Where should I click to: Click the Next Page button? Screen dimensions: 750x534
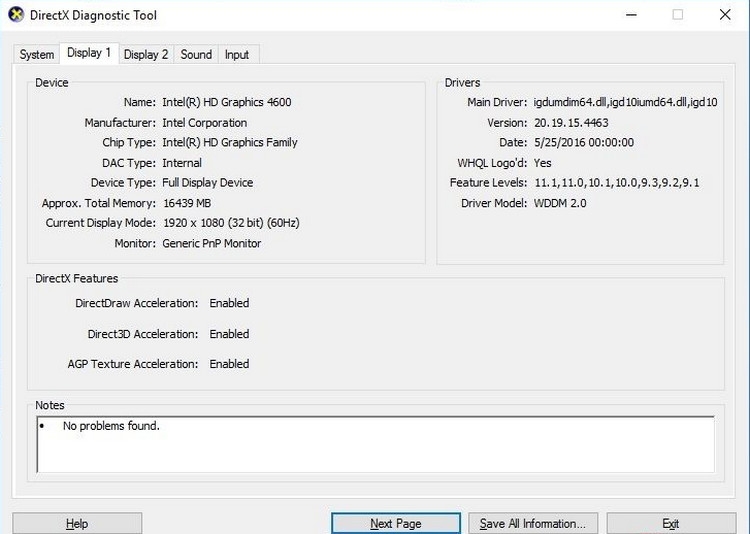point(396,523)
